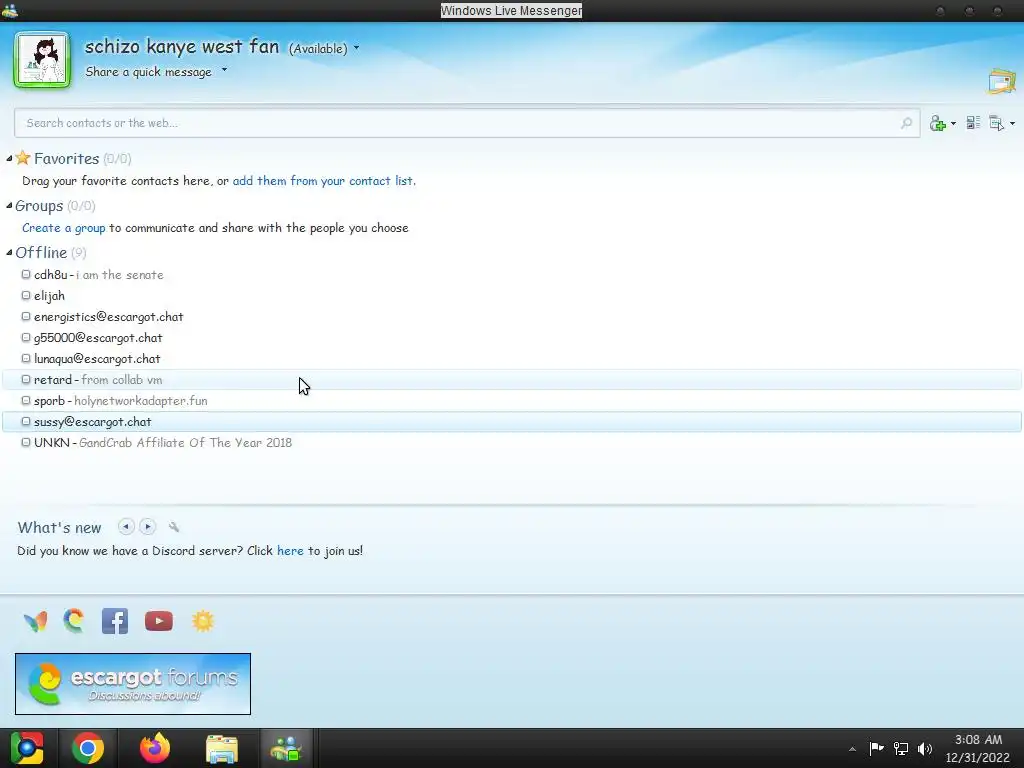This screenshot has width=1024, height=768.
Task: Click the volume speaker tray icon
Action: (x=925, y=748)
